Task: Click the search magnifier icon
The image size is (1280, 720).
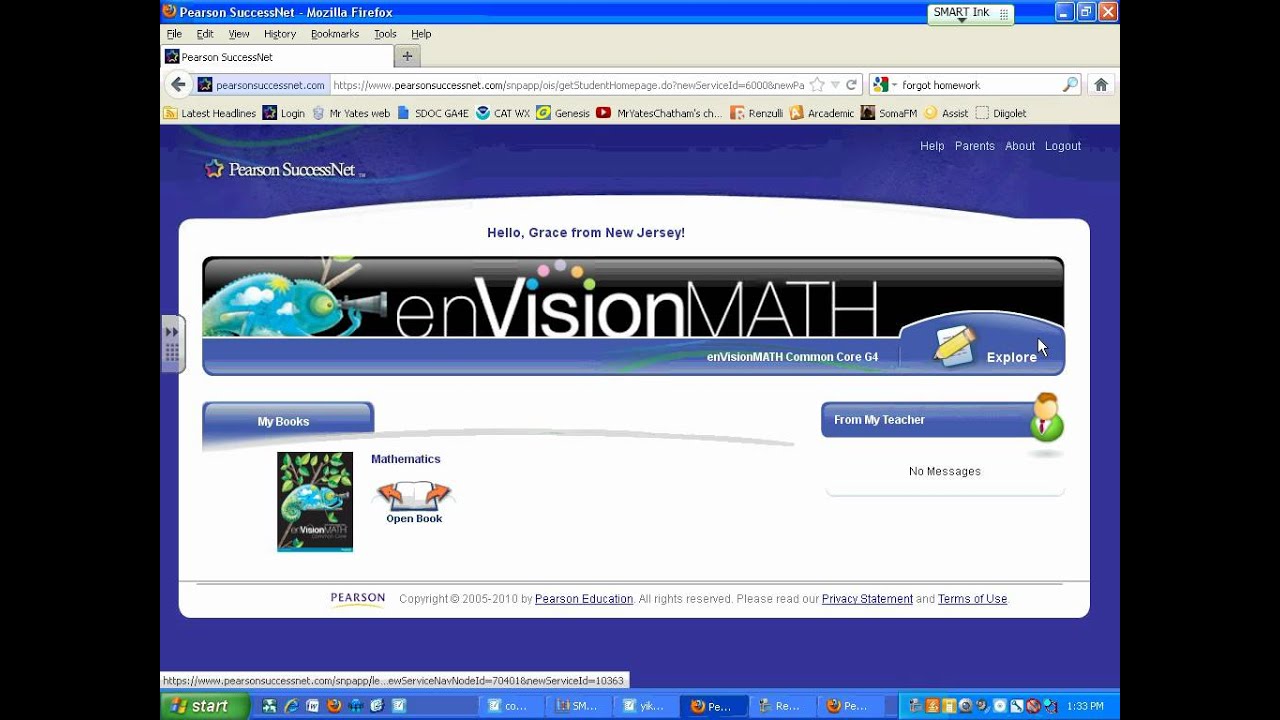Action: (1070, 85)
